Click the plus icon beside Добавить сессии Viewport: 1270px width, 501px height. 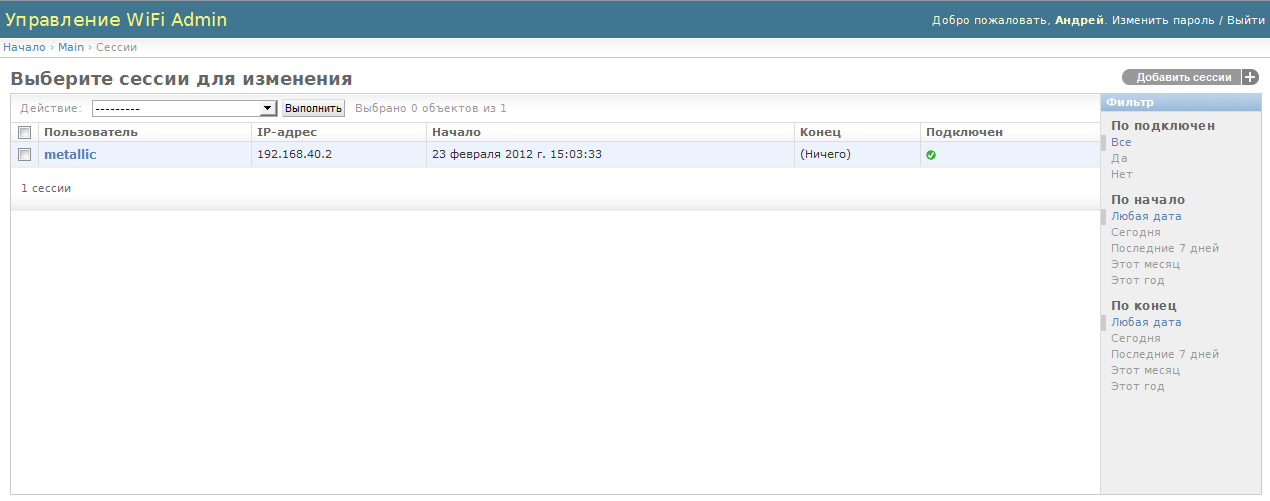1250,77
